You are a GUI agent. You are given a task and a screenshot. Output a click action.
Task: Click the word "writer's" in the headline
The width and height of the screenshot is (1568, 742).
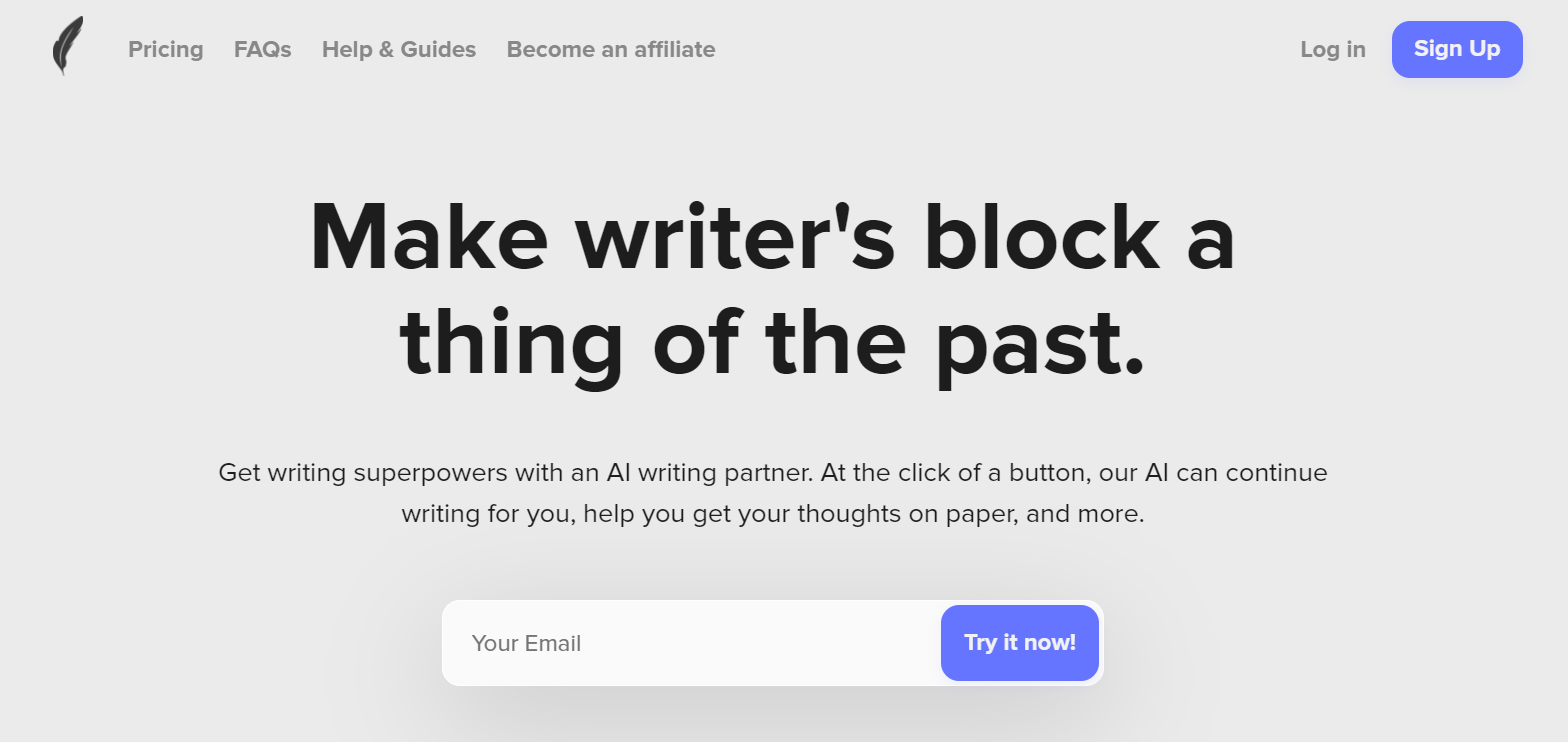735,240
